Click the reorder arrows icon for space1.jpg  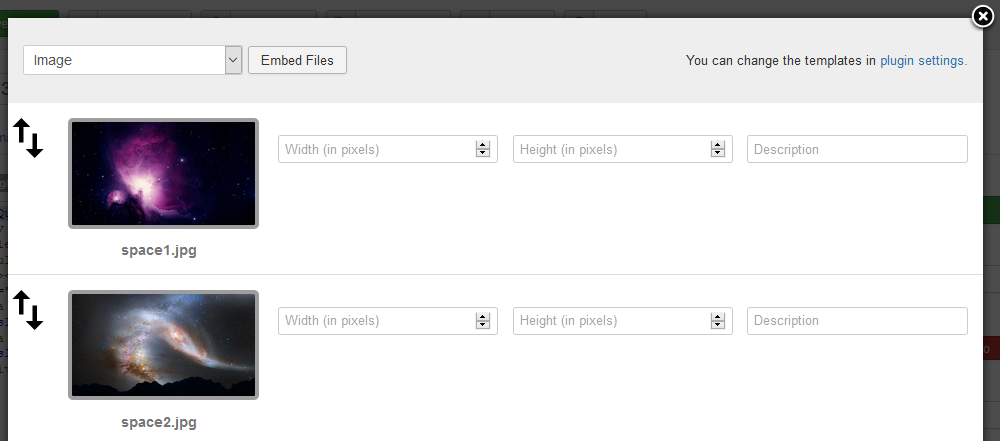click(28, 138)
